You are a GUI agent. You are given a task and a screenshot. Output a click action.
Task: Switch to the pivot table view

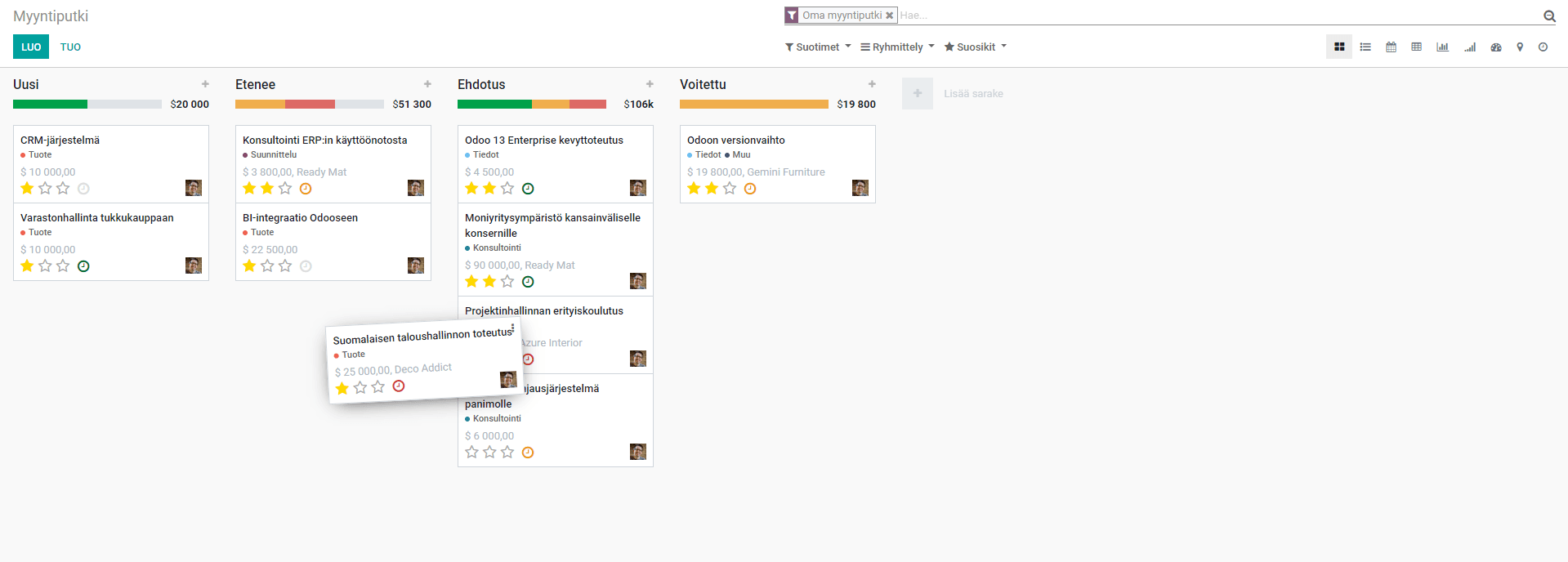pyautogui.click(x=1417, y=47)
